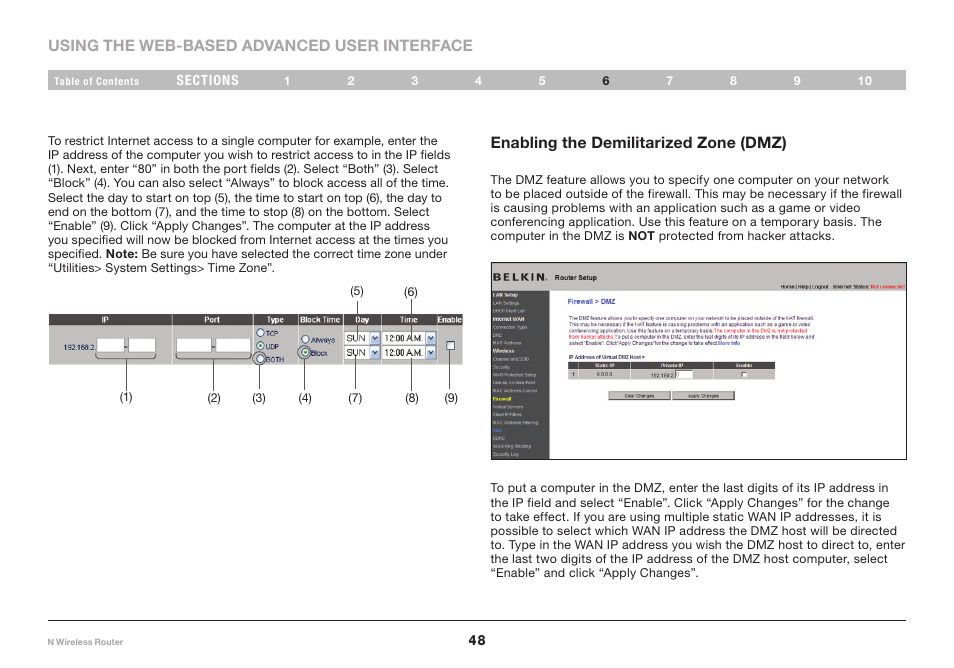The height and width of the screenshot is (668, 954).
Task: Open Security Log in sidebar
Action: click(x=506, y=454)
